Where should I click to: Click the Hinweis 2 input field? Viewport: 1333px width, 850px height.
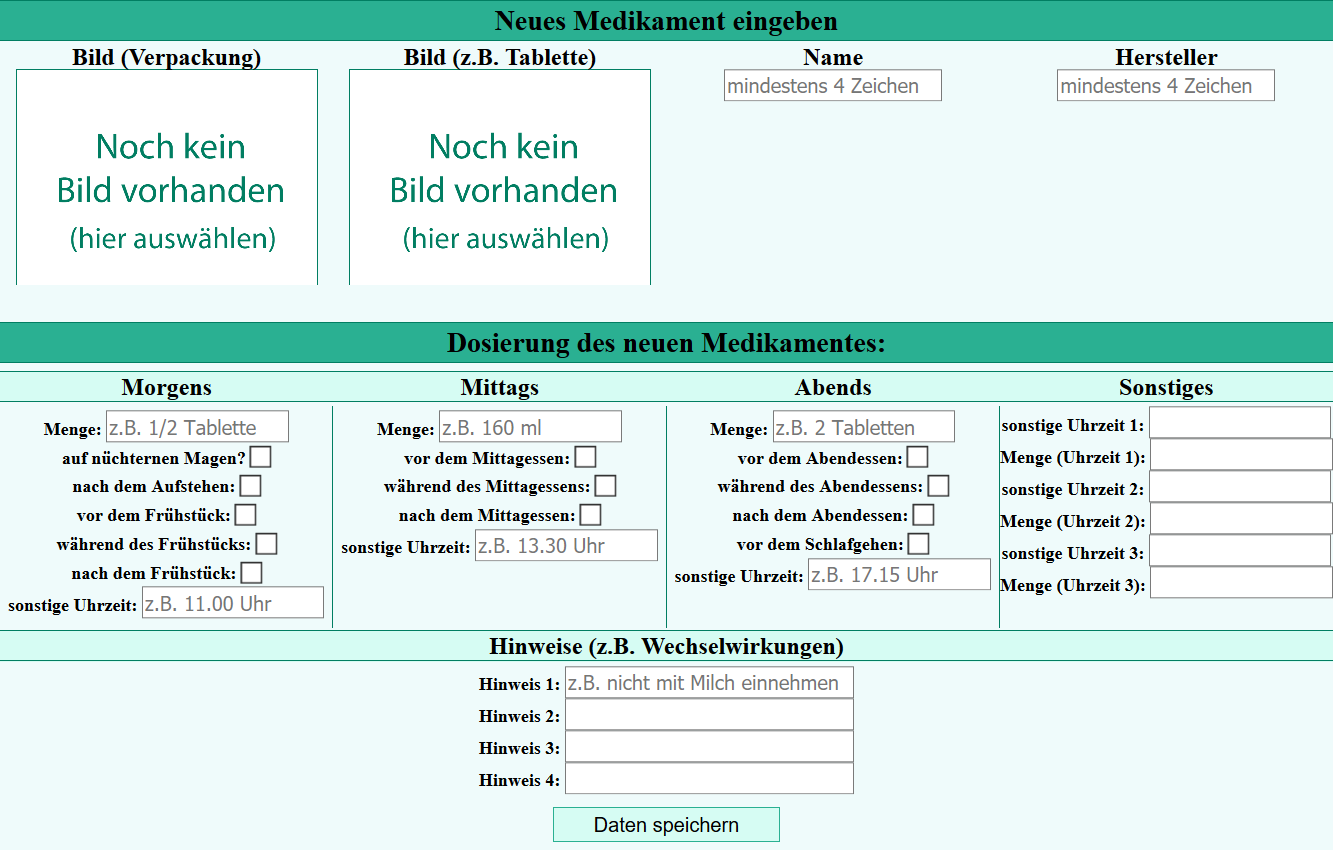[709, 714]
